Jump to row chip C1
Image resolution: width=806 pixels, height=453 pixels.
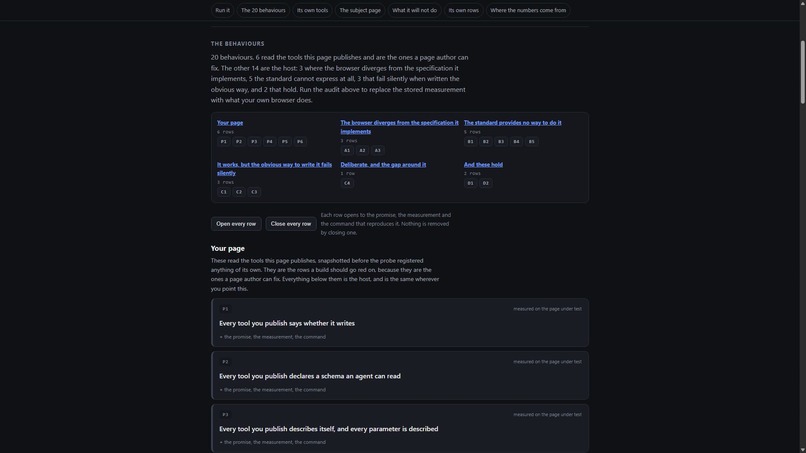click(224, 192)
